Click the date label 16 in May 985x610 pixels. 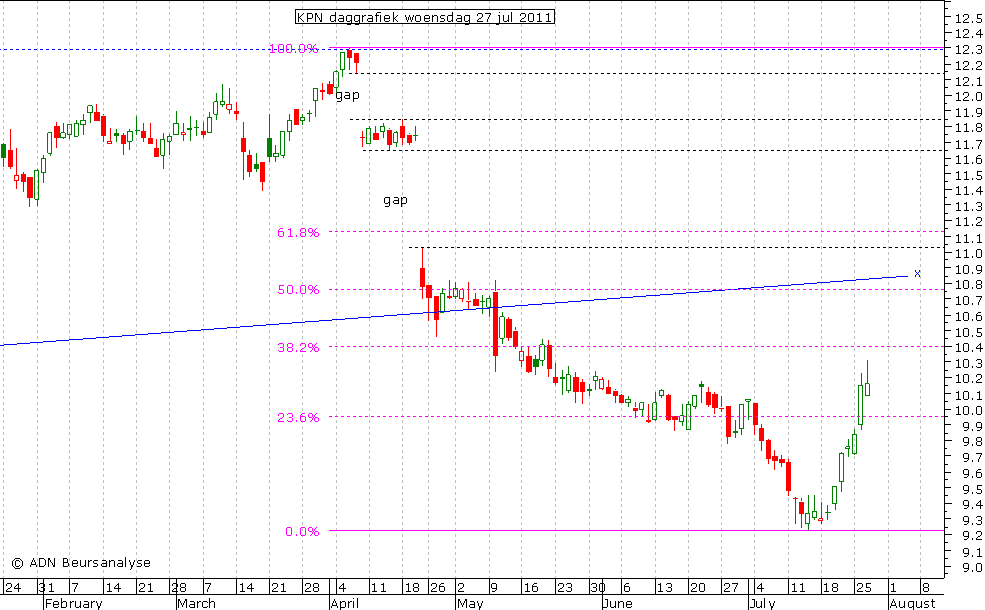(531, 588)
